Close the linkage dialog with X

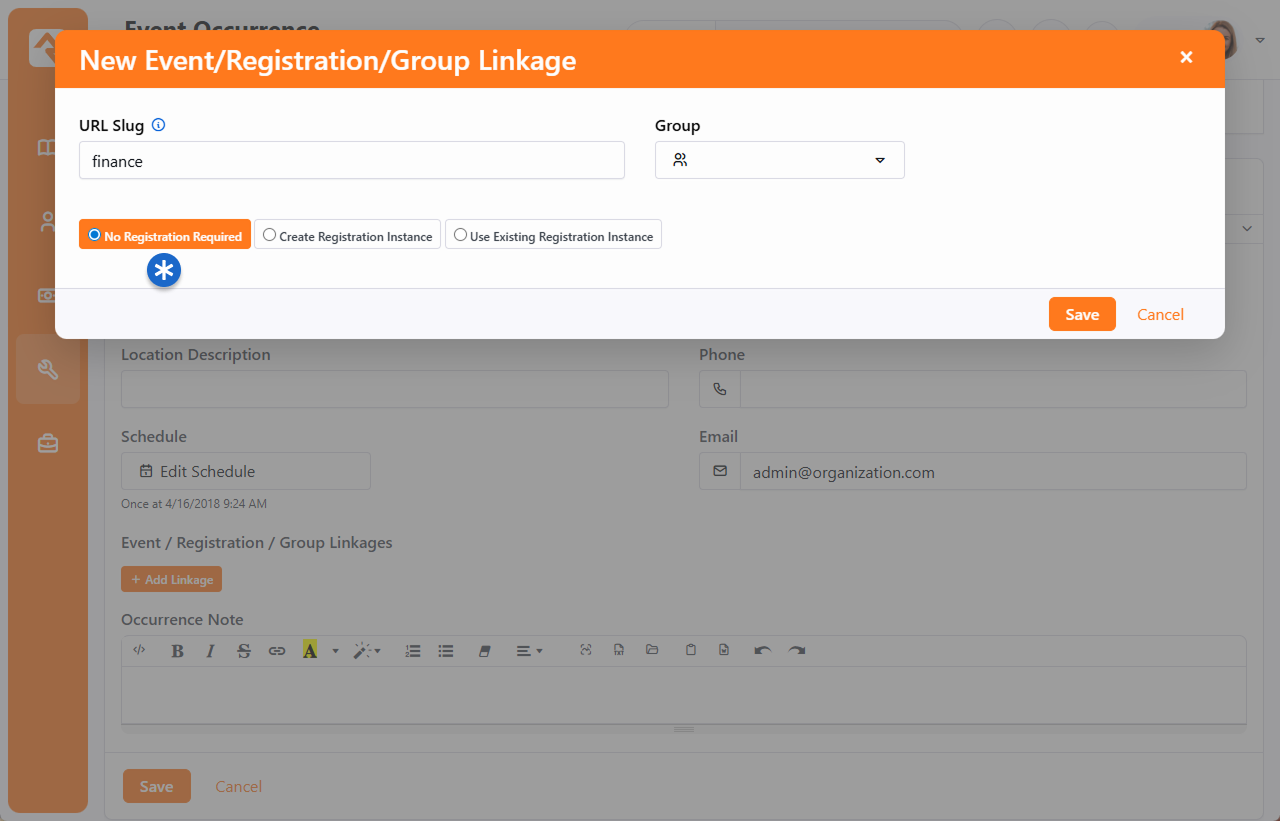(1186, 58)
